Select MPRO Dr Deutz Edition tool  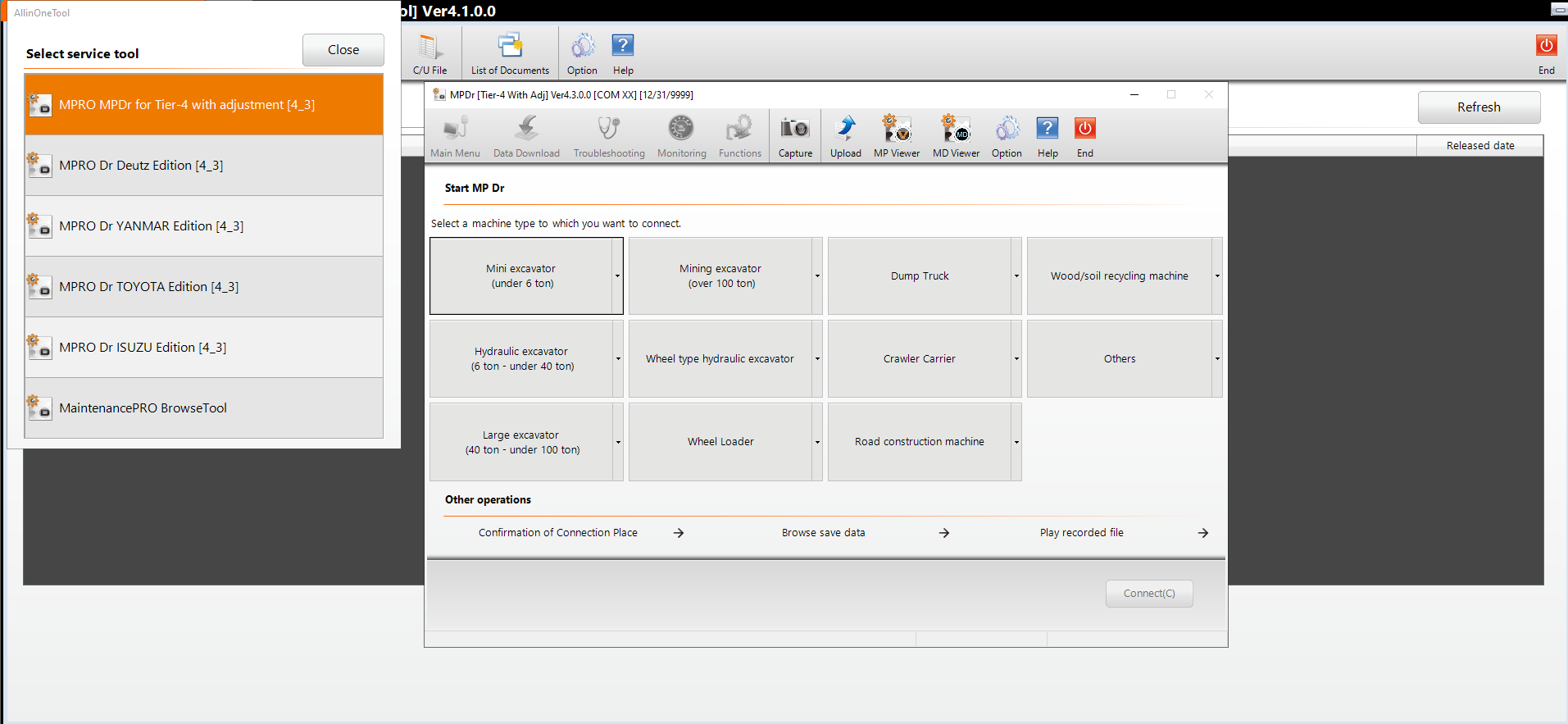(x=204, y=165)
